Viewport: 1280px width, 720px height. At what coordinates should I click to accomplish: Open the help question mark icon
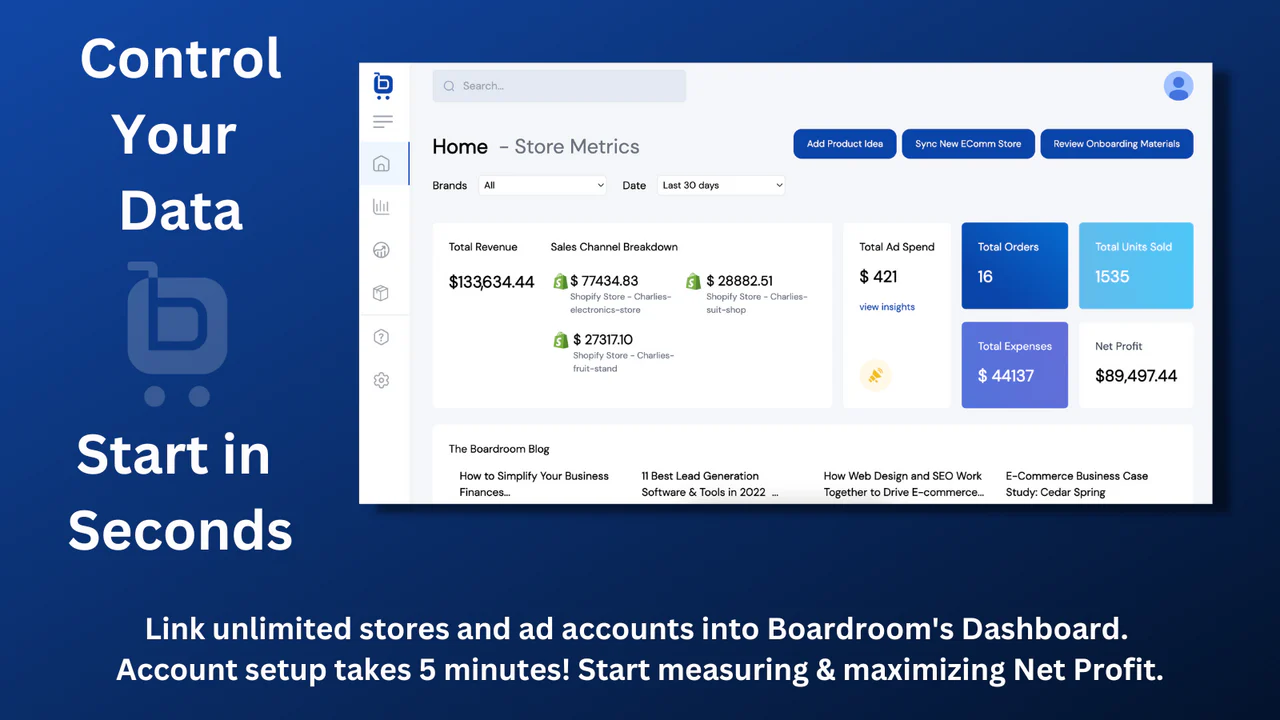pos(381,337)
